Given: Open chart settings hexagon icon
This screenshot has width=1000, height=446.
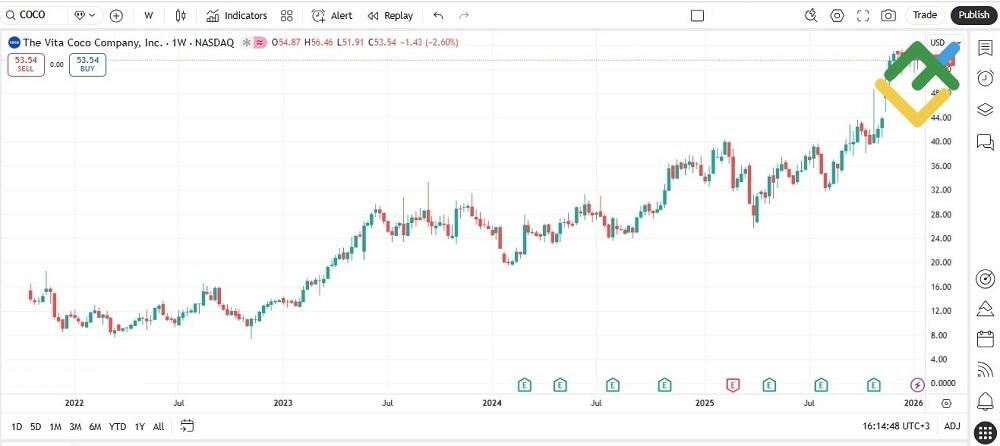Looking at the screenshot, I should click(837, 15).
